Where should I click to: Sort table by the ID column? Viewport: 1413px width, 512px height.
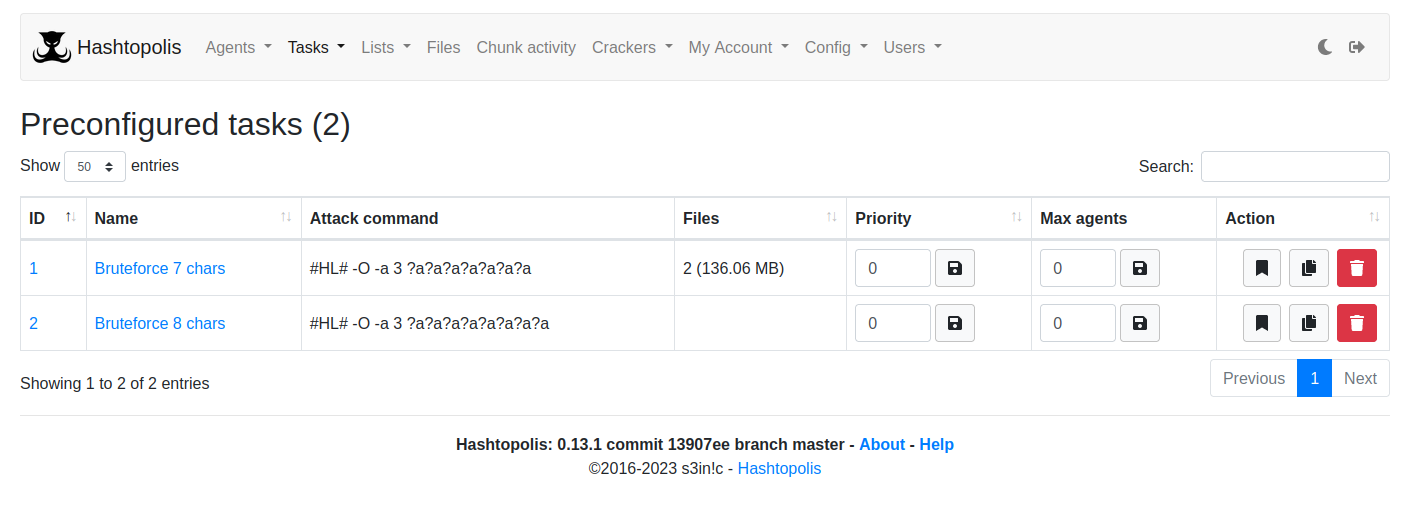[53, 218]
